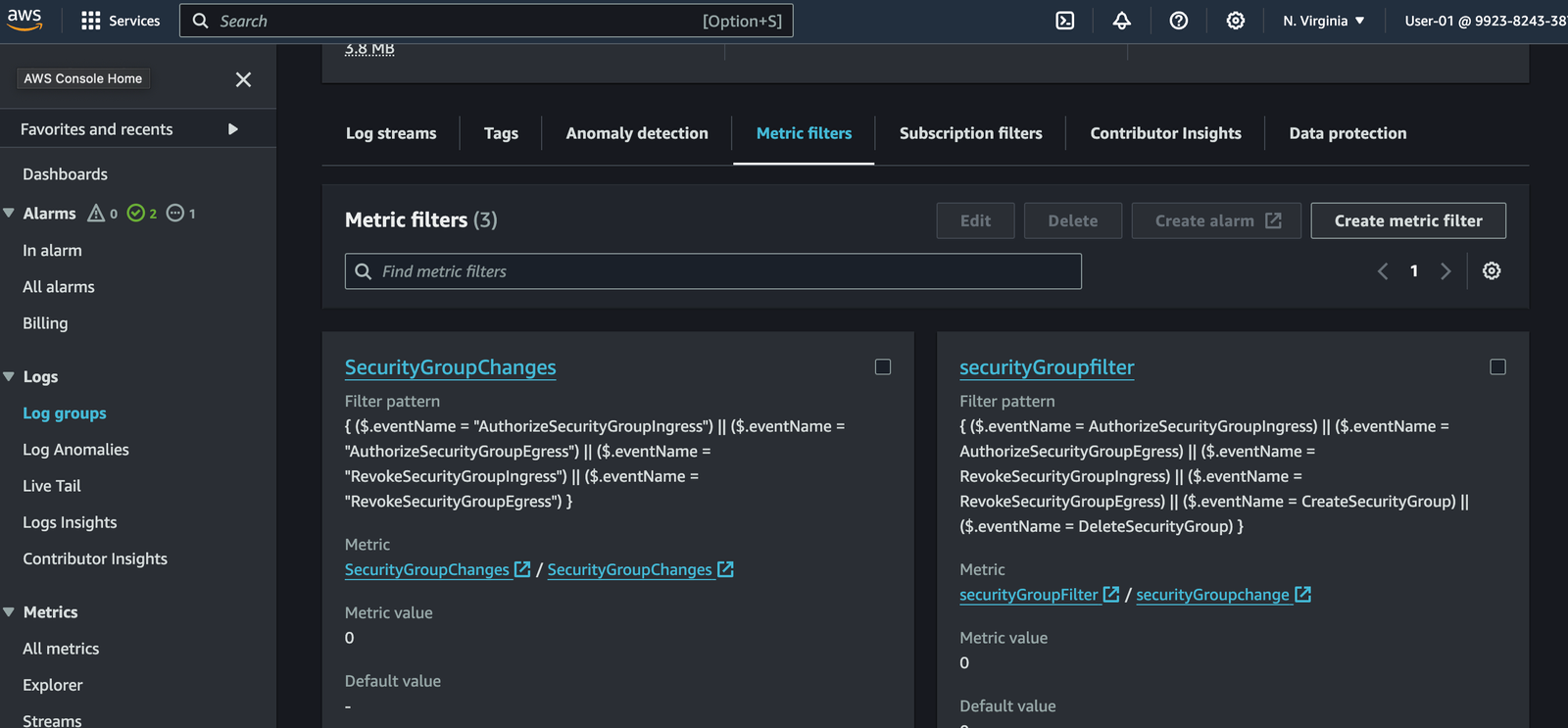Click the AWS logo

24,21
